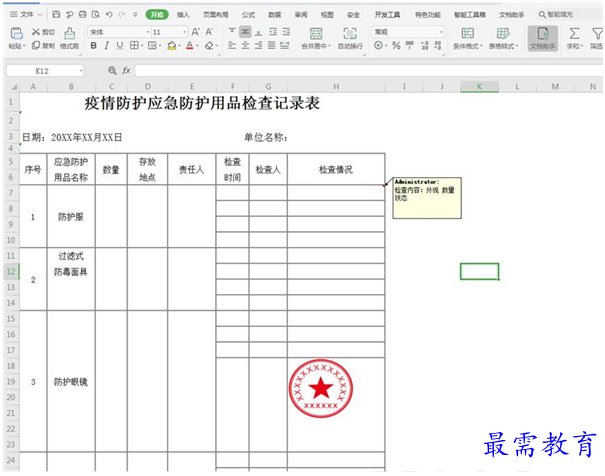Image resolution: width=605 pixels, height=476 pixels.
Task: Click the Eraser clear formatting icon
Action: point(209,46)
